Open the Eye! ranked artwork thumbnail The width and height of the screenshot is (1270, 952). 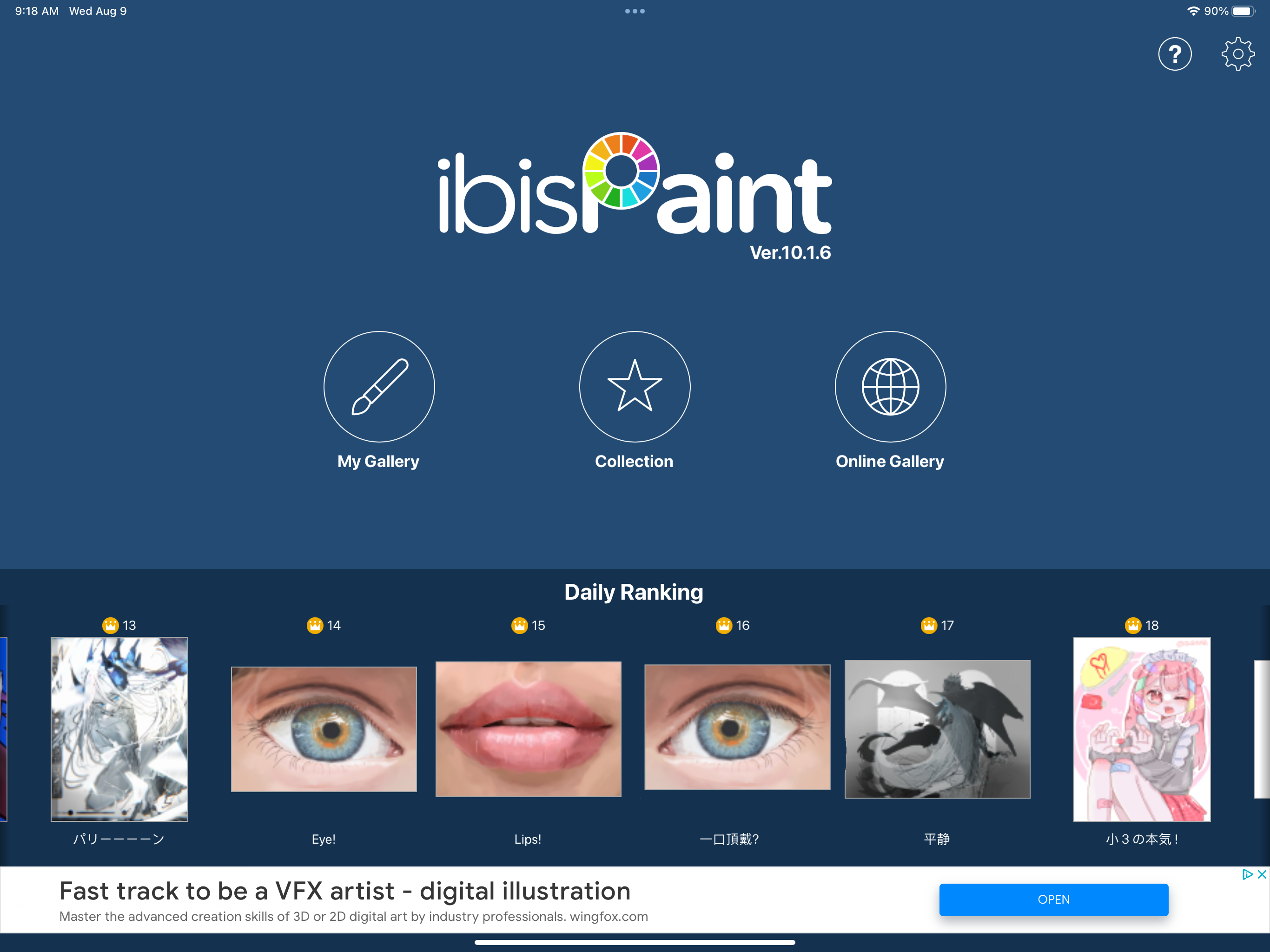pyautogui.click(x=324, y=729)
